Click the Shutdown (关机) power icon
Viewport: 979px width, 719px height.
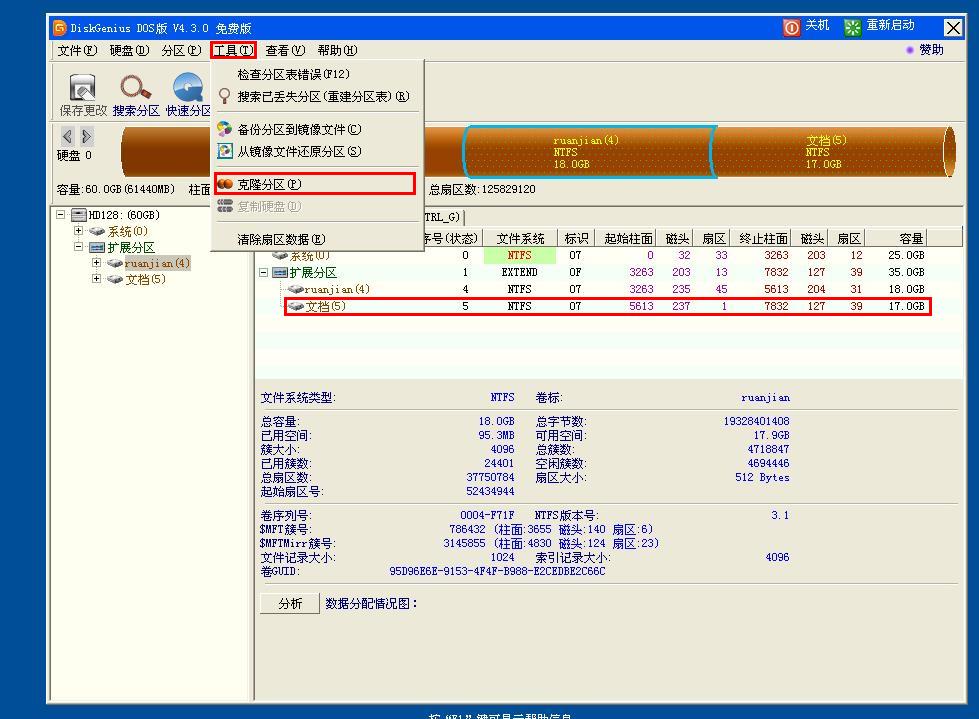791,27
